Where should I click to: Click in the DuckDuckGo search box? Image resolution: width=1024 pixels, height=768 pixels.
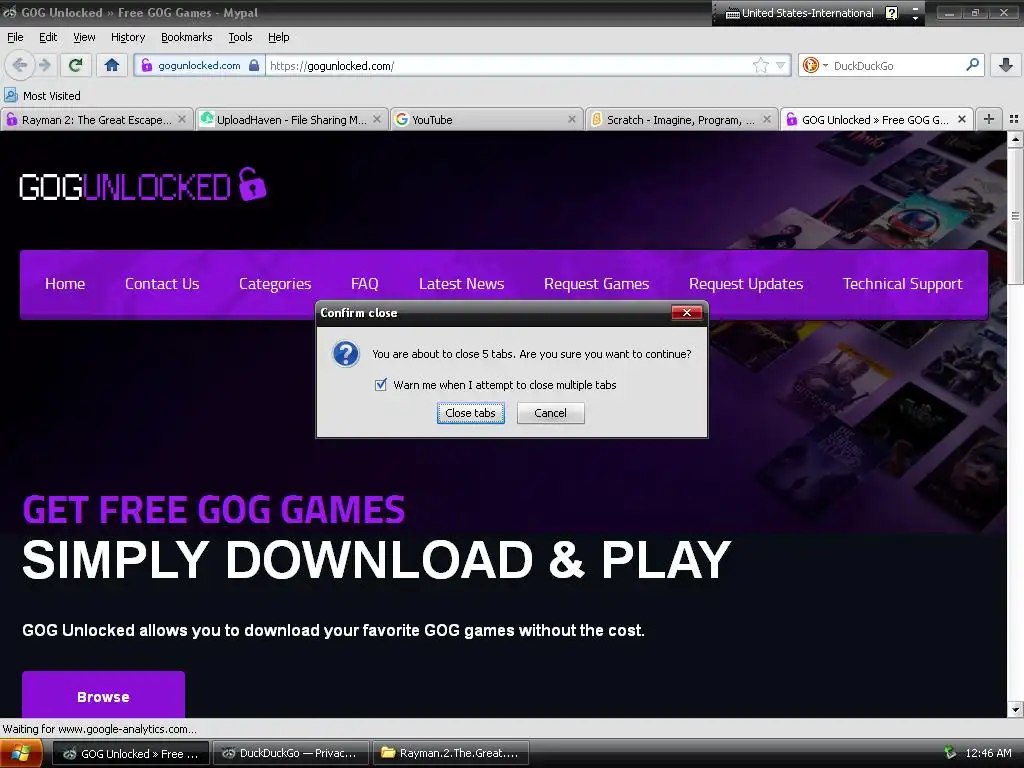(x=896, y=65)
